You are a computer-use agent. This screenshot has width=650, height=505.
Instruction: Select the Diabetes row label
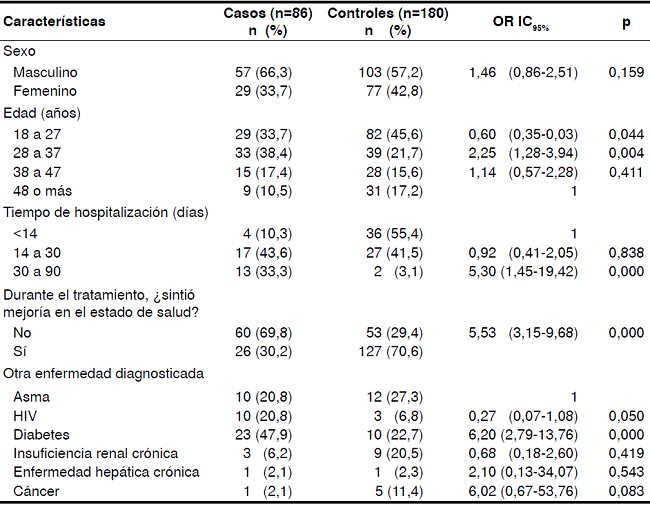point(39,434)
